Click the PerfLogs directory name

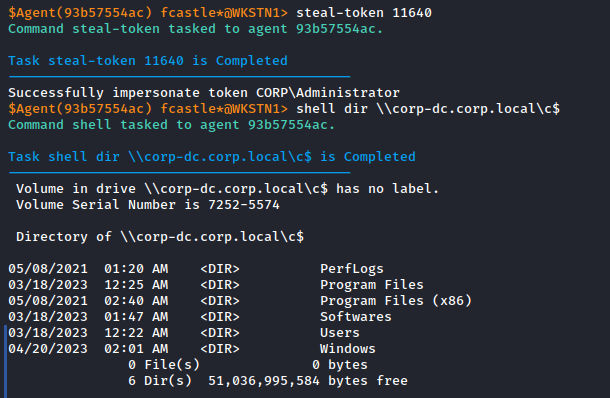pyautogui.click(x=352, y=269)
